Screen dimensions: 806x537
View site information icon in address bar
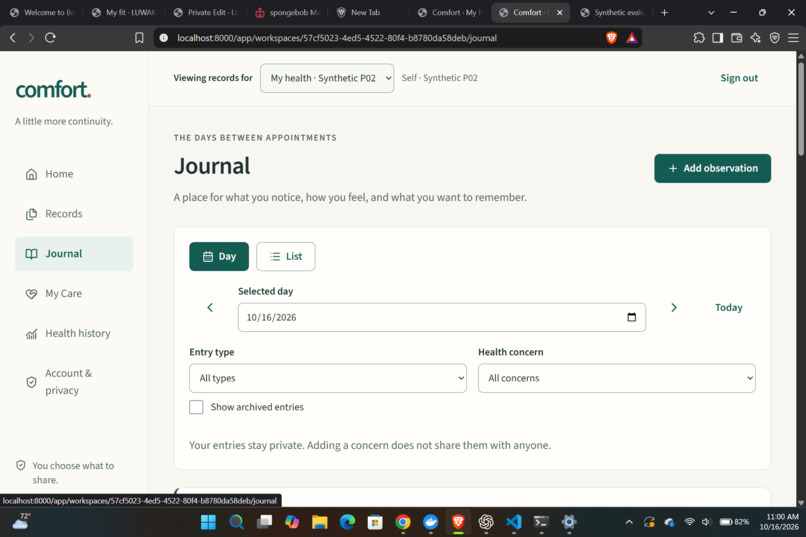click(x=163, y=38)
